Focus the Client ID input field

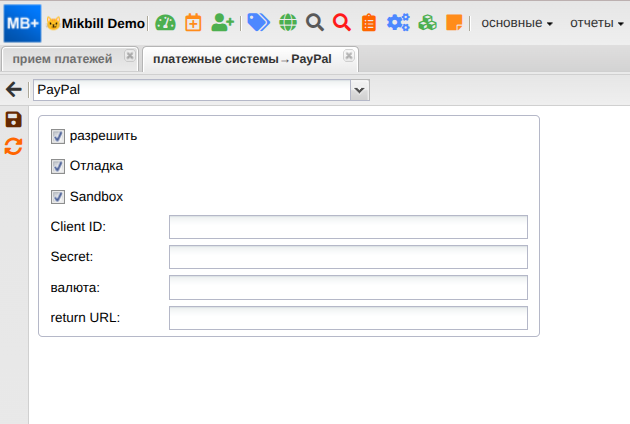click(x=348, y=227)
